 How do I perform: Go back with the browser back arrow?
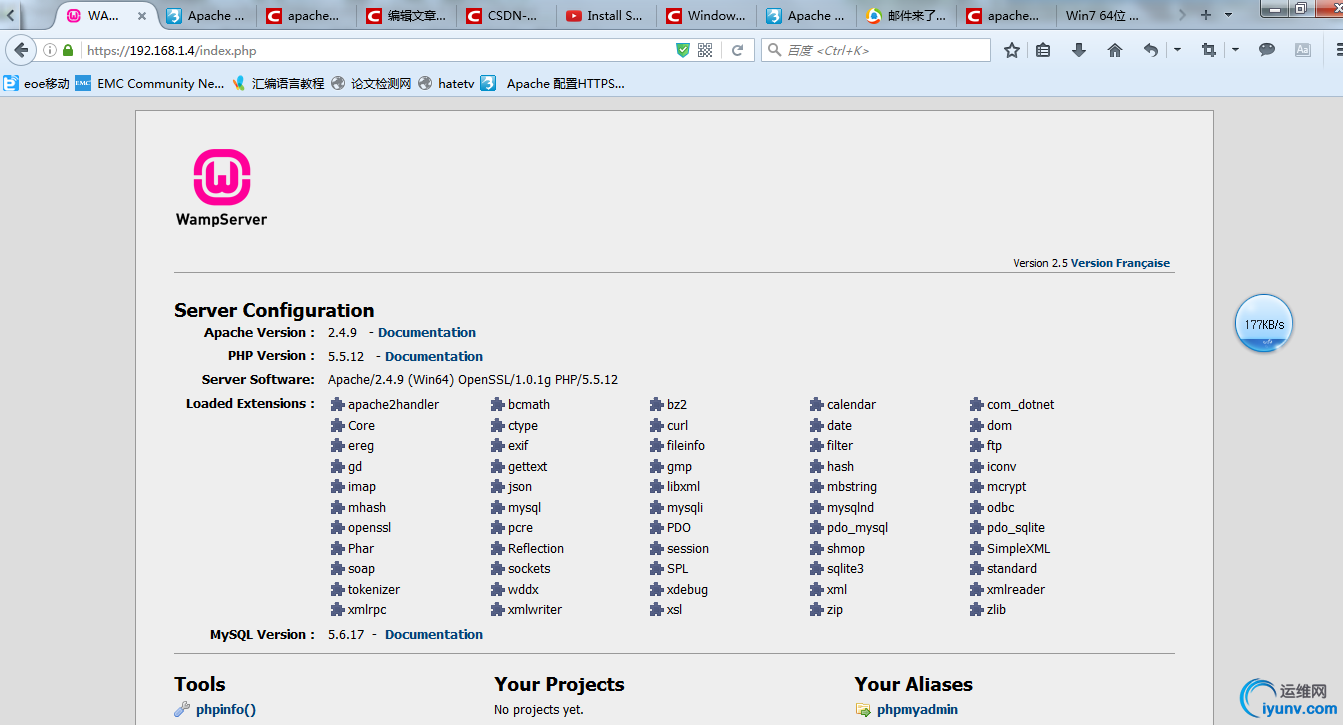[21, 50]
